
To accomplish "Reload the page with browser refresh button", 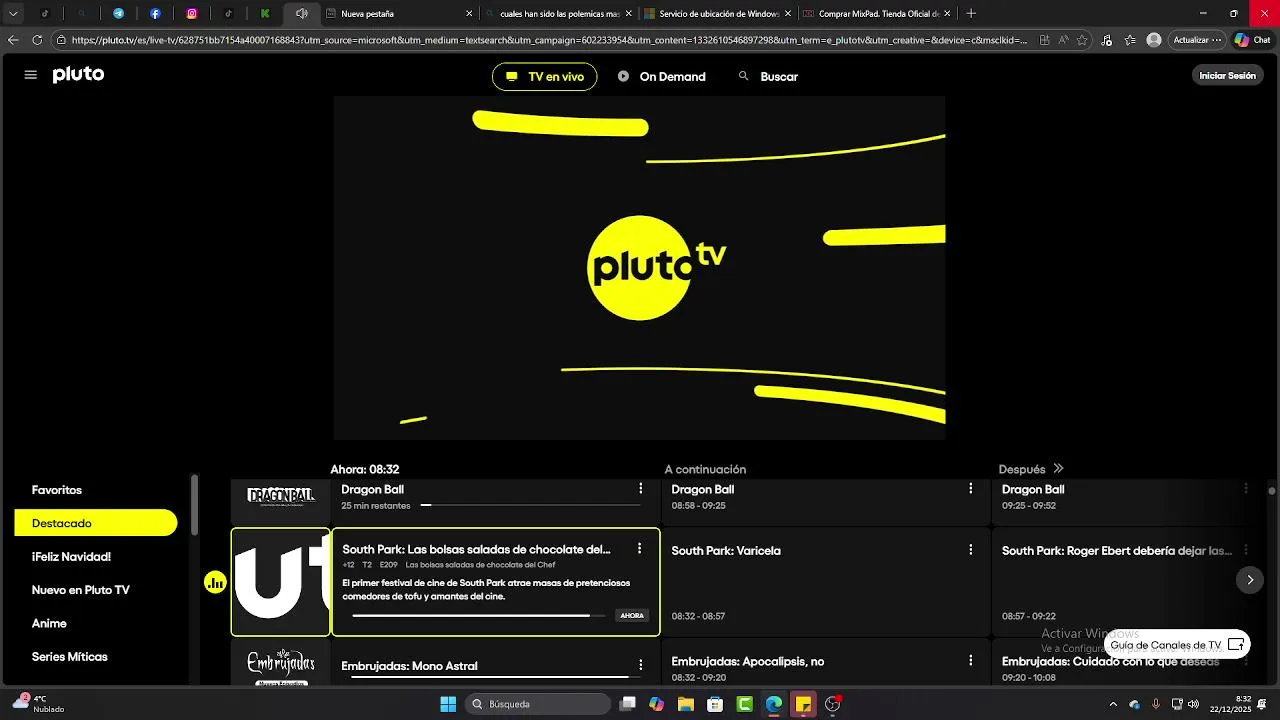I will tap(37, 40).
